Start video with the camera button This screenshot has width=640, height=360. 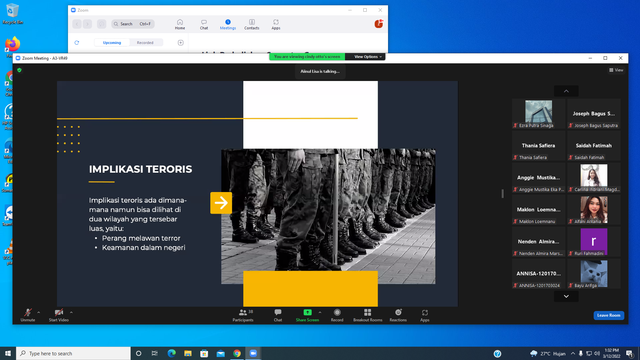coord(59,315)
